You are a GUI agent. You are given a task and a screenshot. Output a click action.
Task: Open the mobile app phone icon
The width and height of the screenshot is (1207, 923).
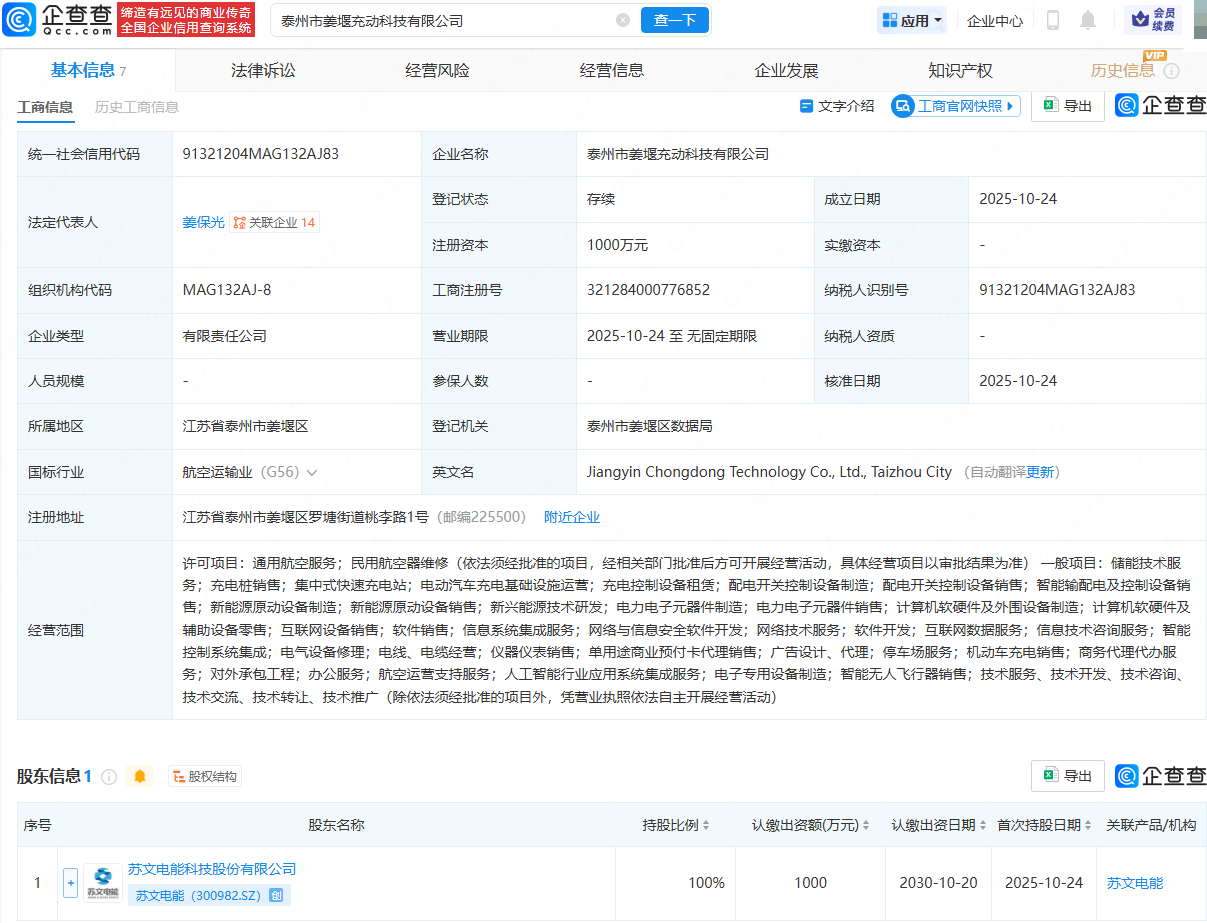point(1052,20)
